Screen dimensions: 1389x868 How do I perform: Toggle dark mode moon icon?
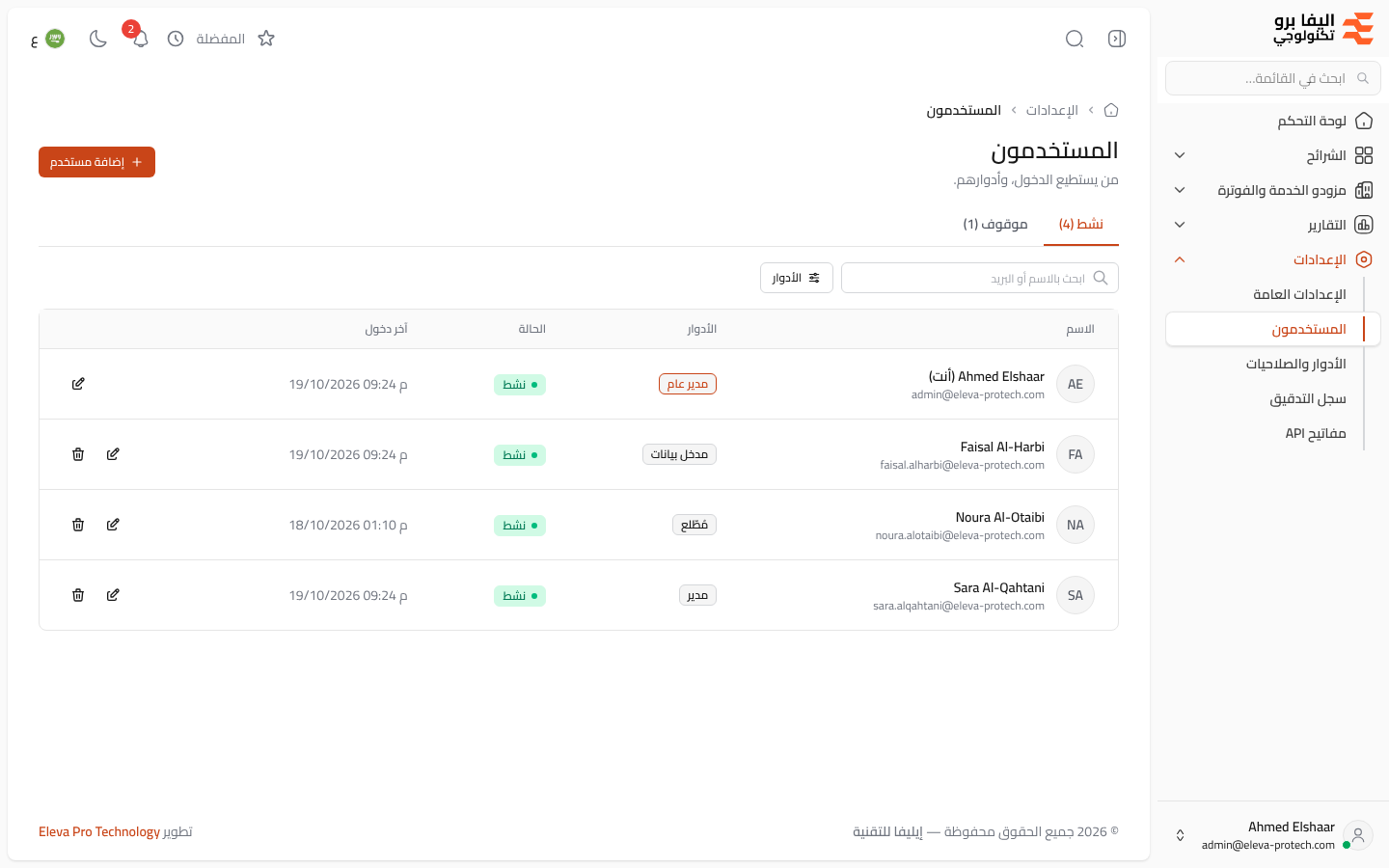pos(97,39)
